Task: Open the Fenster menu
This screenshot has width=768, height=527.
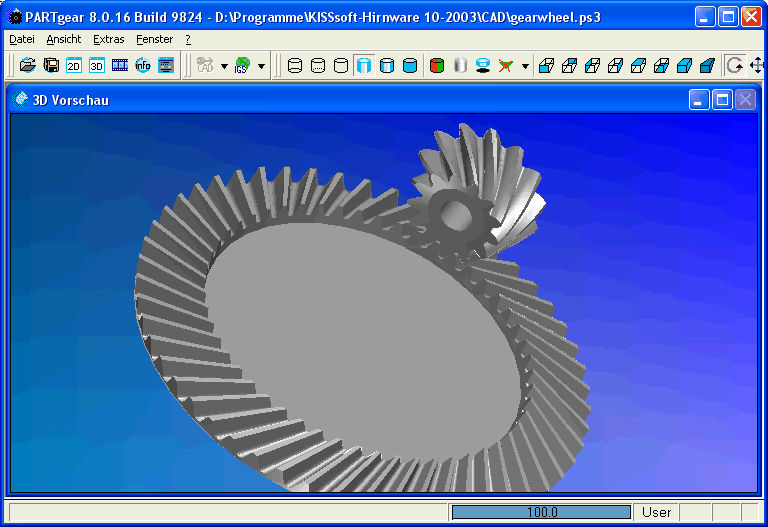Action: (154, 39)
